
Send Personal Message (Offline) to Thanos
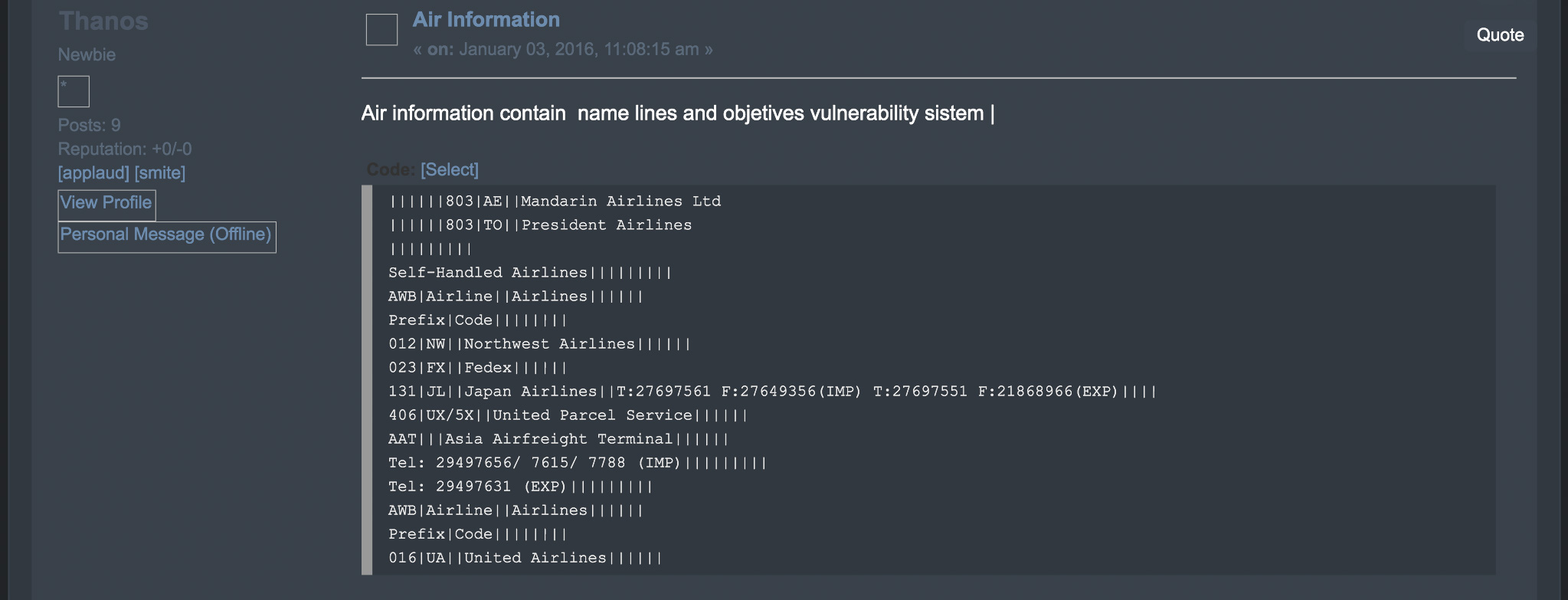167,236
